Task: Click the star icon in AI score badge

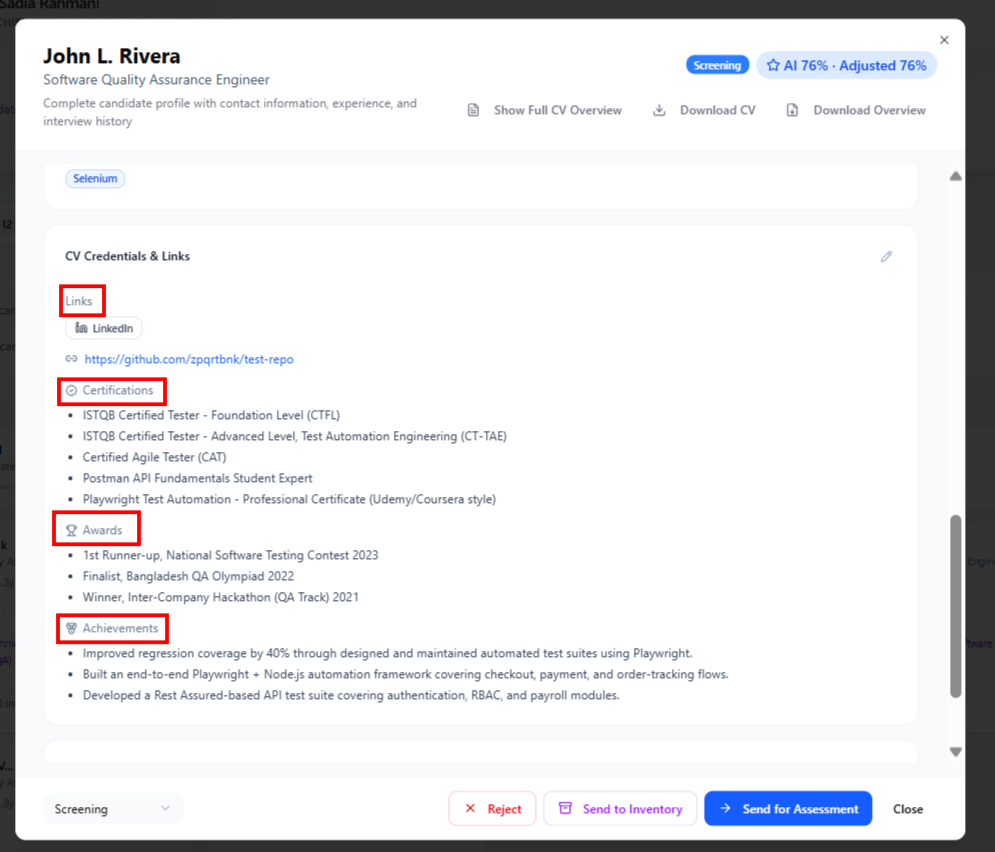Action: coord(772,65)
